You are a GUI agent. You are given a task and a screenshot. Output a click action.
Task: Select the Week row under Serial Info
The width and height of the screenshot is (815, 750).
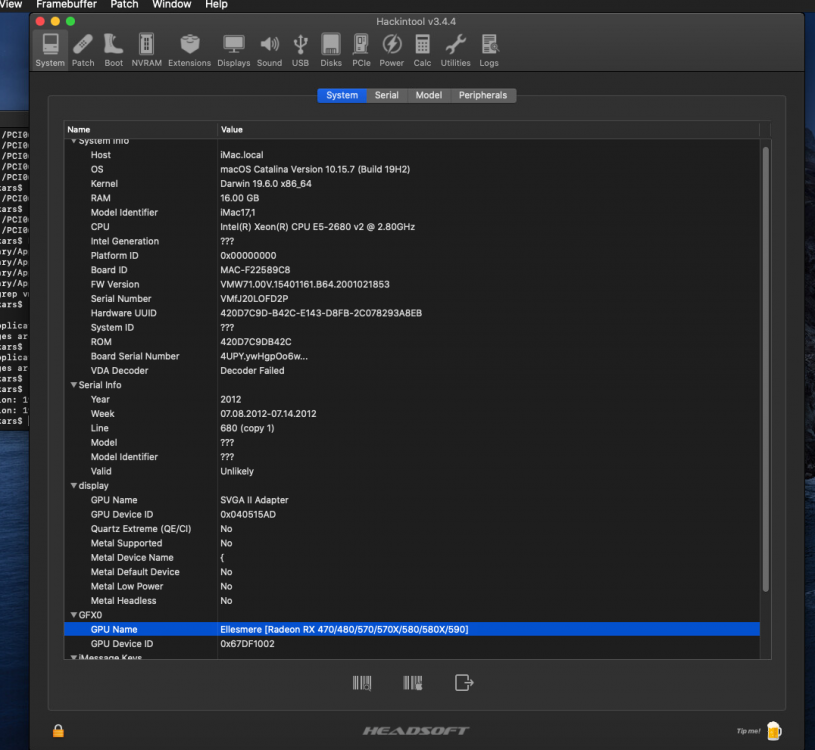tap(412, 414)
